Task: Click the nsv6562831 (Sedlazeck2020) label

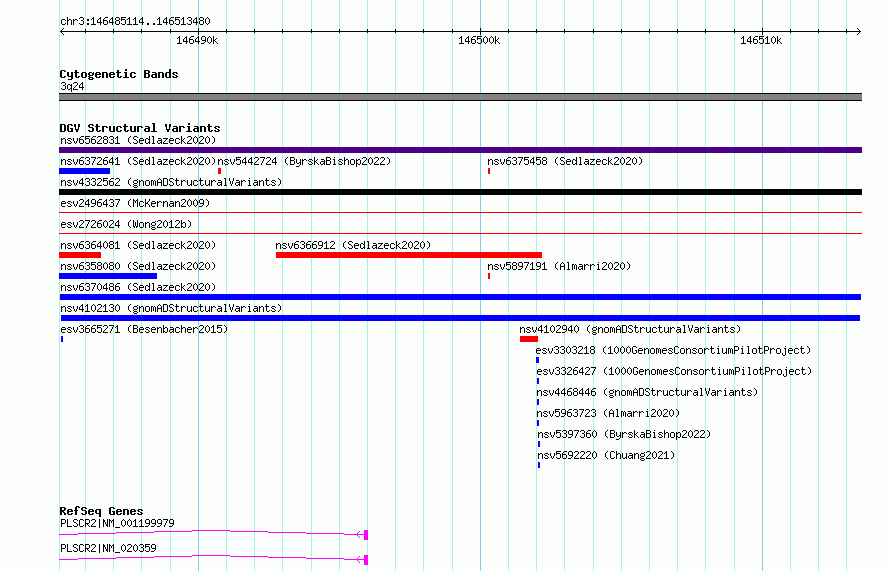Action: click(138, 140)
